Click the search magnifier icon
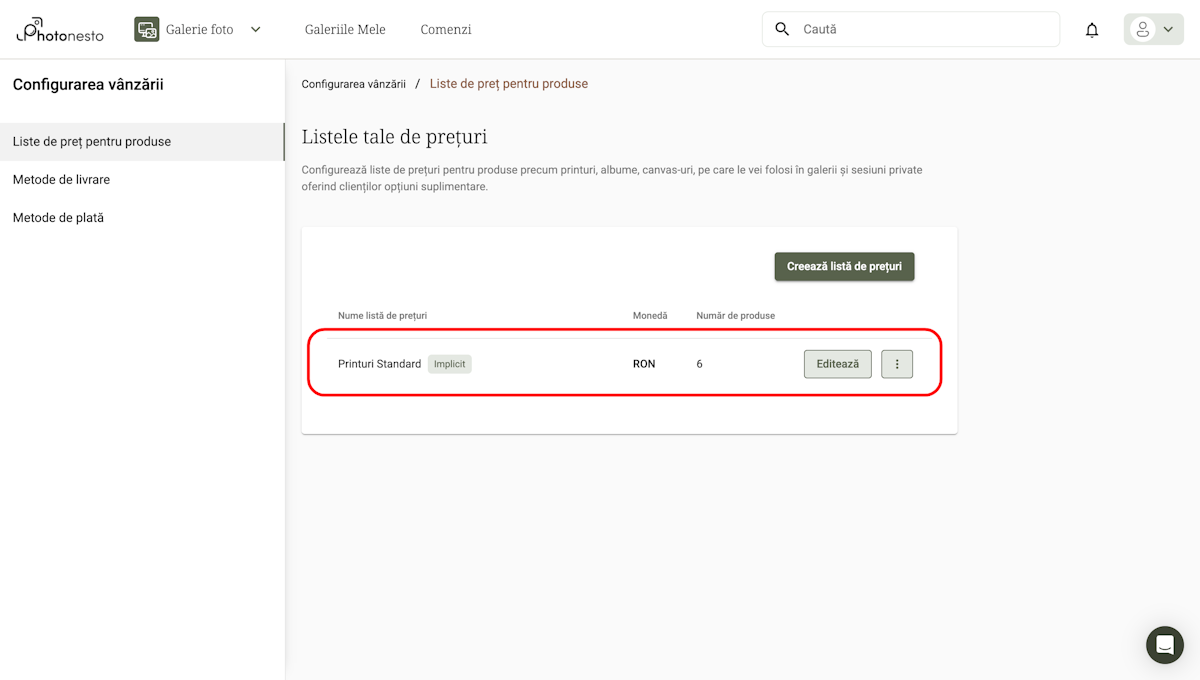 tap(782, 29)
